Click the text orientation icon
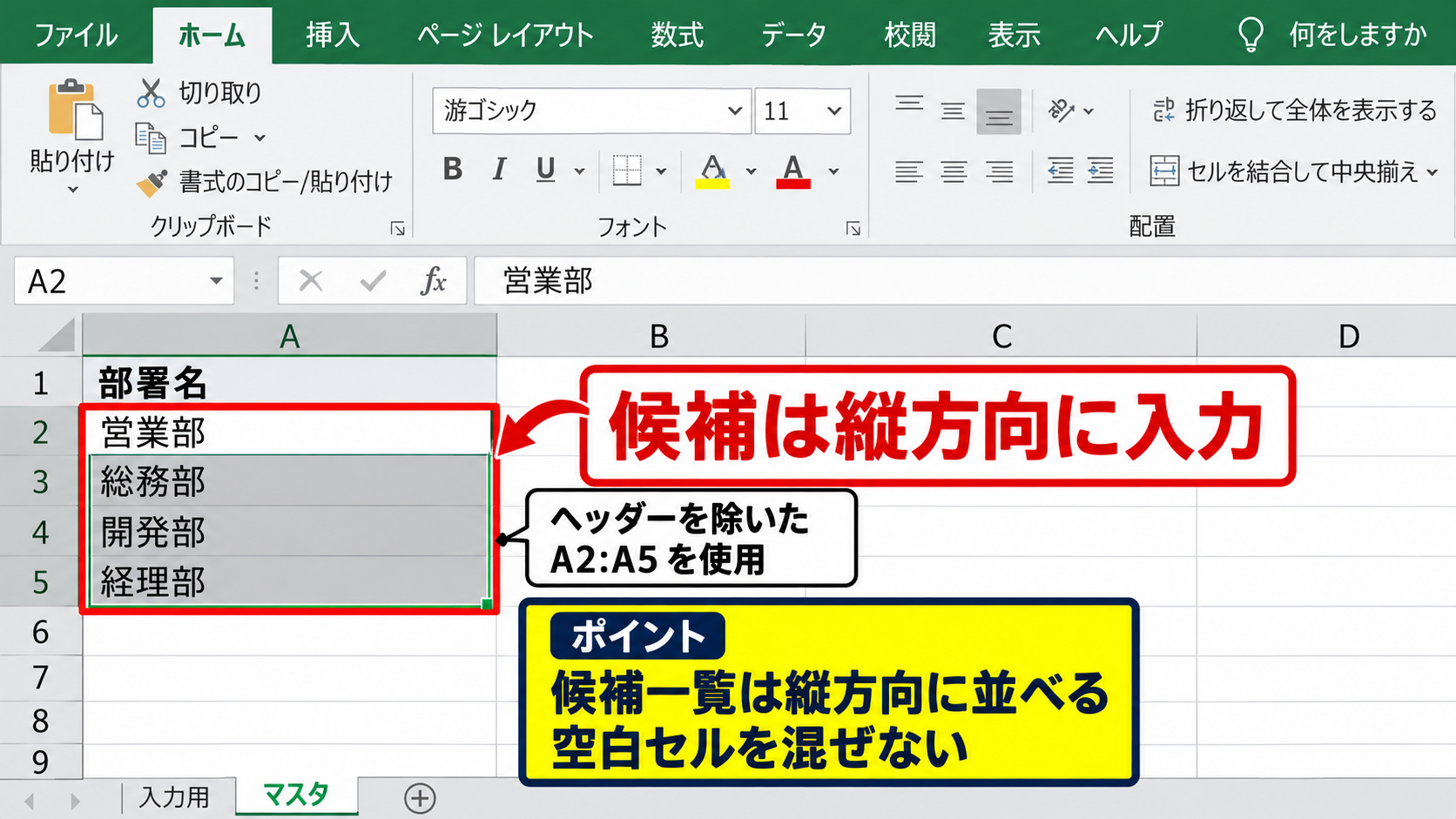Viewport: 1456px width, 819px height. pos(1061,111)
